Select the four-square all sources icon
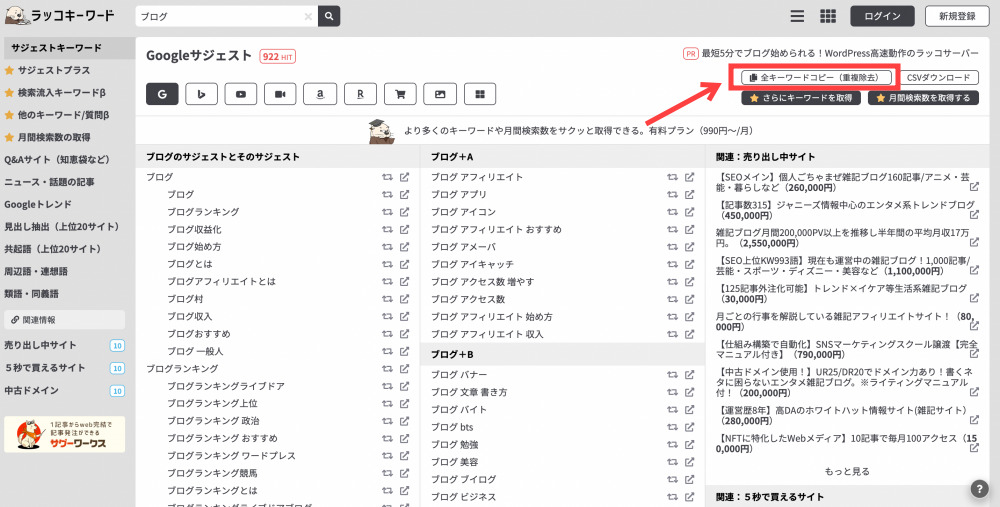This screenshot has height=507, width=1000. [480, 94]
